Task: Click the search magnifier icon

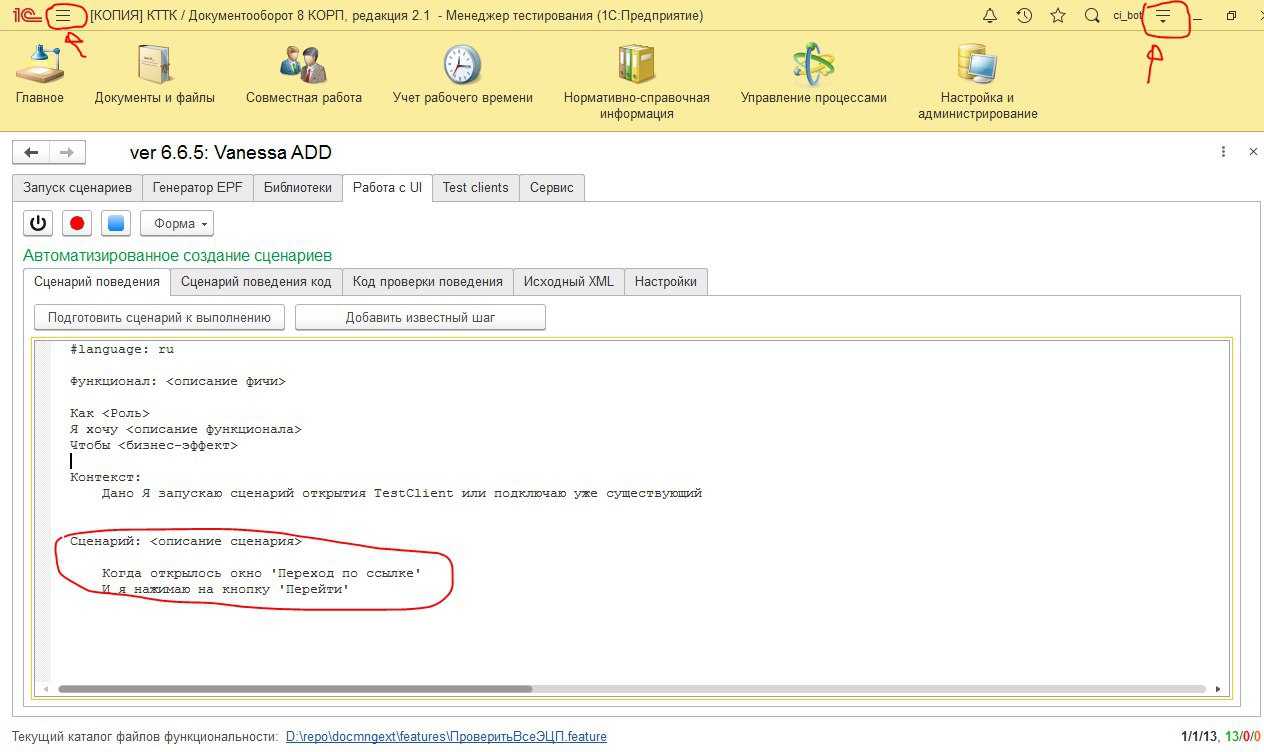Action: pos(1092,16)
